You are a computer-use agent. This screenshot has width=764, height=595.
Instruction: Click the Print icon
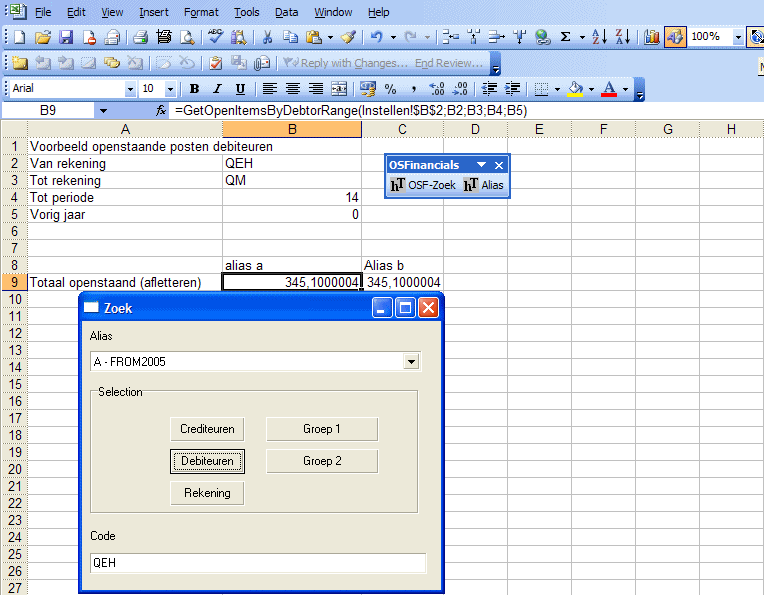141,37
